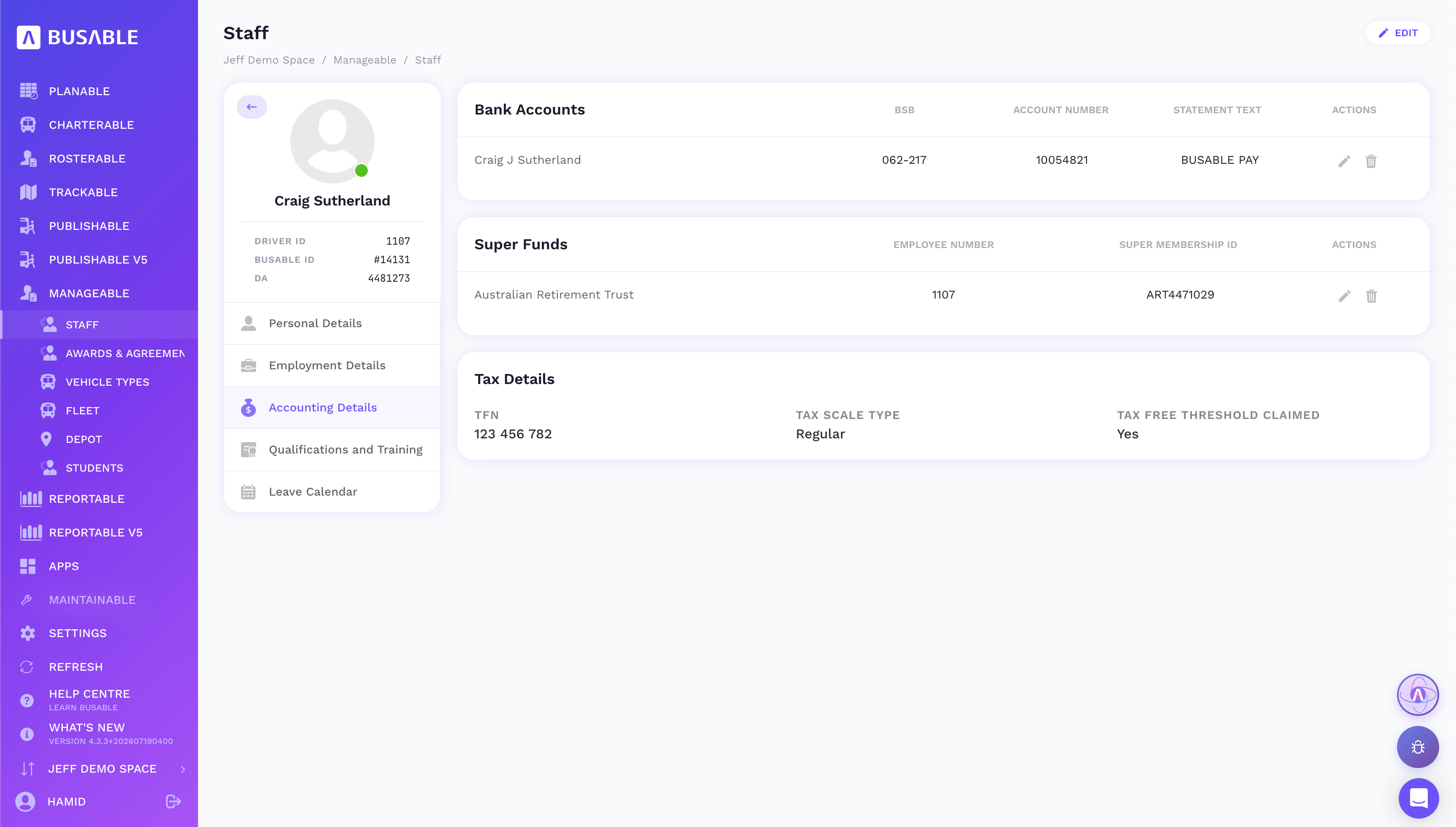
Task: Open Settings in sidebar
Action: click(99, 633)
